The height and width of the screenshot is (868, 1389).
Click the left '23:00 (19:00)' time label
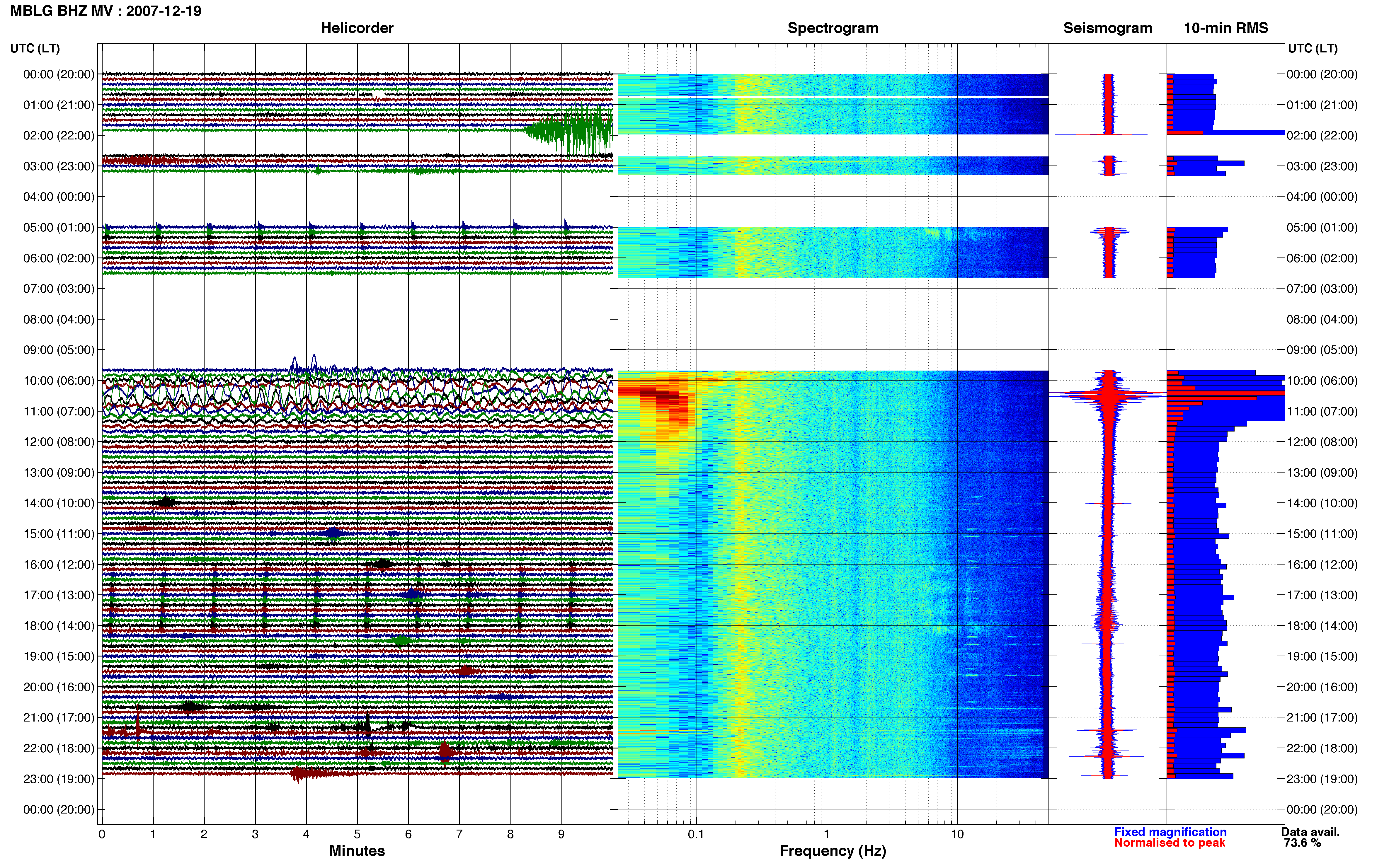pyautogui.click(x=59, y=779)
